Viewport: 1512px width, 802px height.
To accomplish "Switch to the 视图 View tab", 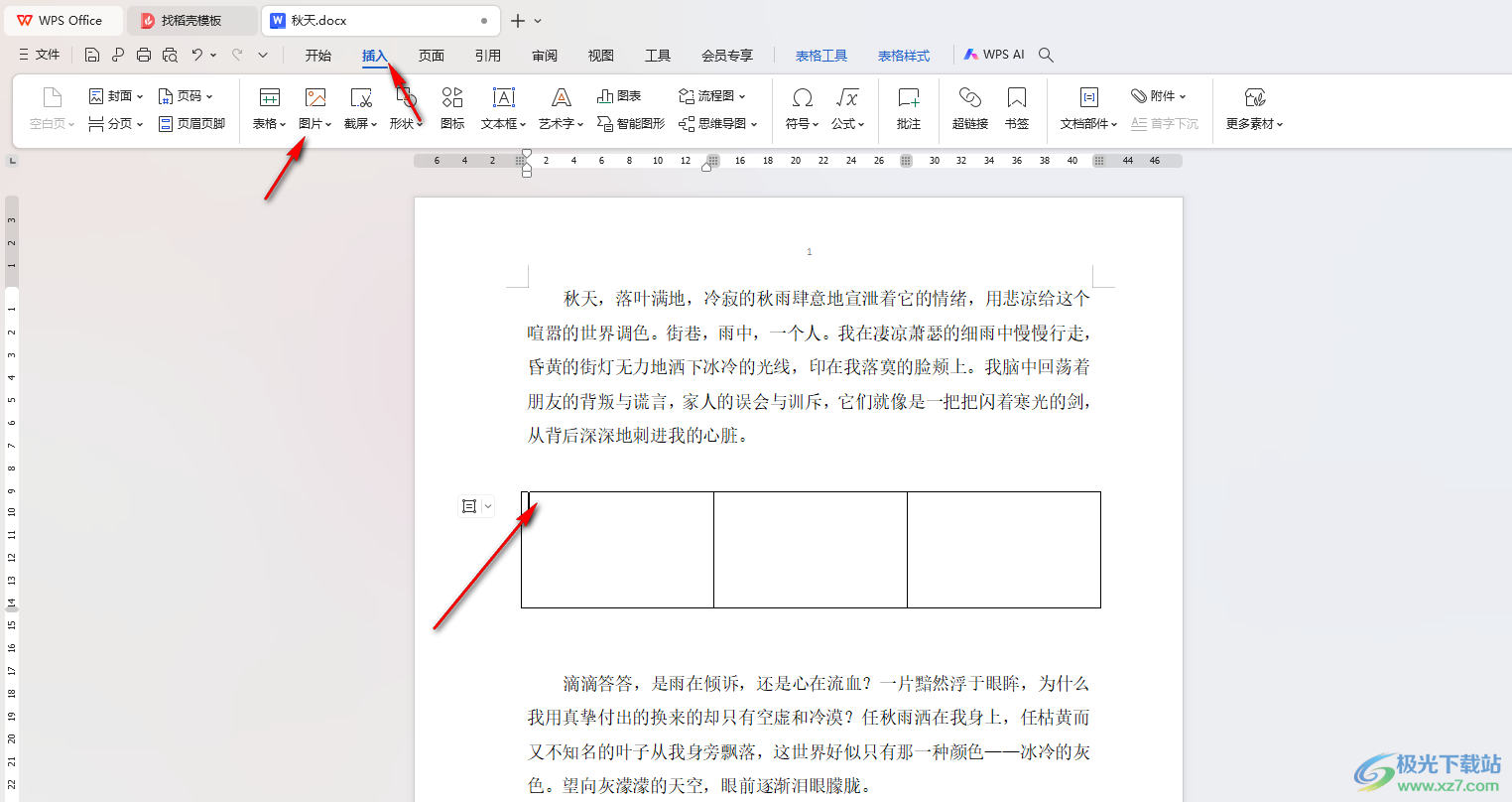I will click(x=601, y=56).
